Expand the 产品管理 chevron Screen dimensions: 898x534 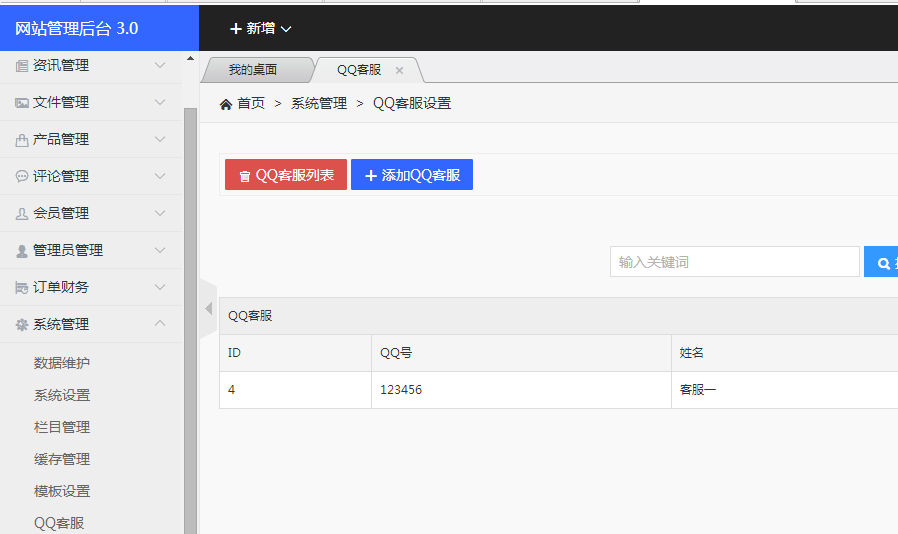(160, 139)
